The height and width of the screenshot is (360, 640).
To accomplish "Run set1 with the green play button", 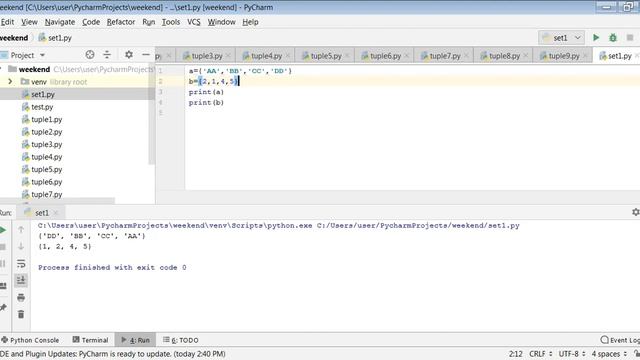I will click(x=596, y=38).
